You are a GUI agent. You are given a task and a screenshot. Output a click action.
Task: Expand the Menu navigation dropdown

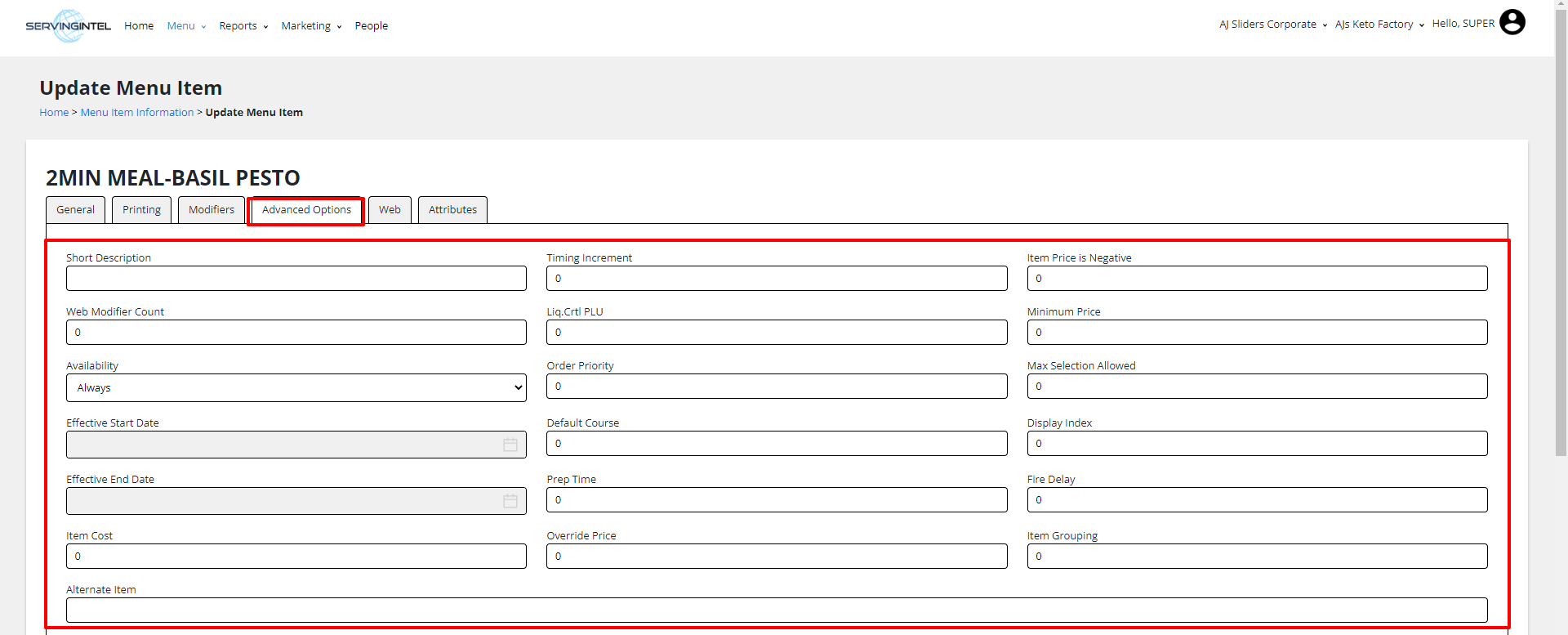coord(186,26)
